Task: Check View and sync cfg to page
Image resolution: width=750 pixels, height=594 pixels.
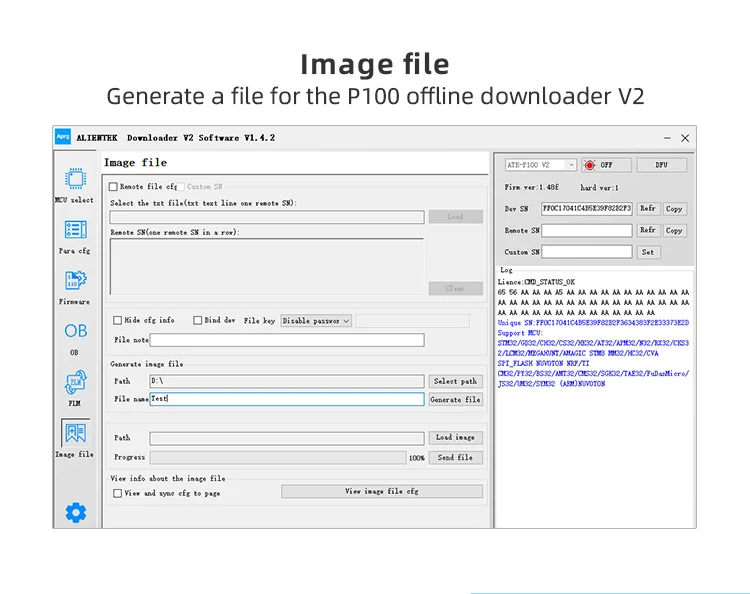Action: pos(117,493)
